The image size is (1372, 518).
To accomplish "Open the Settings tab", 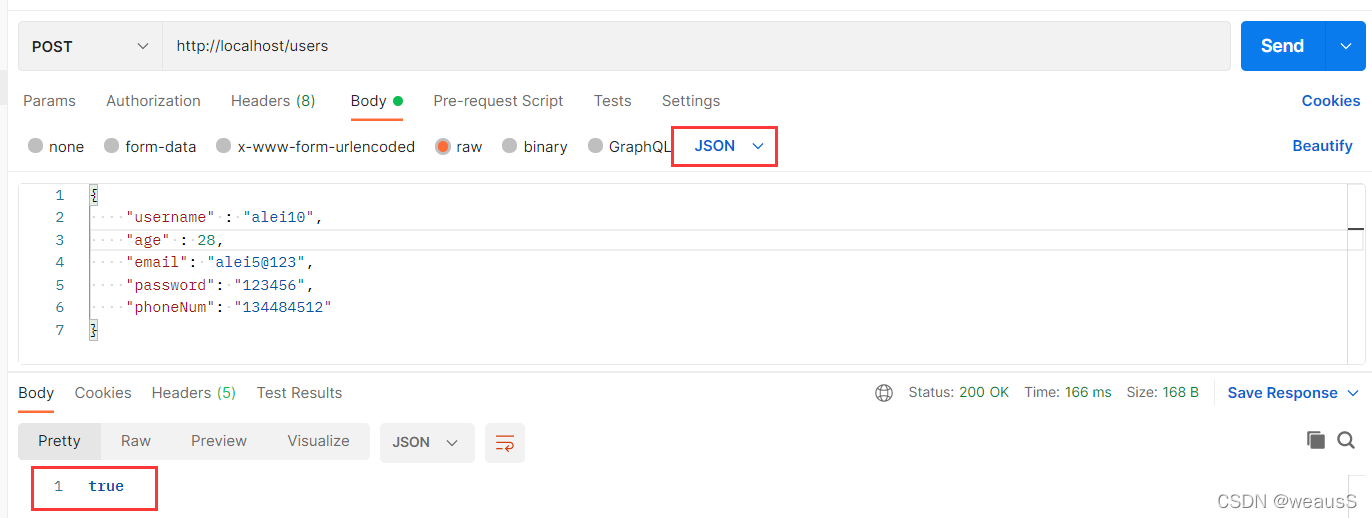I will 691,101.
